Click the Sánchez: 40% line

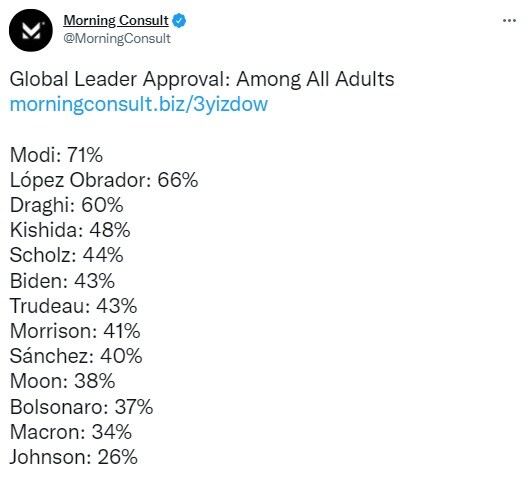click(x=76, y=356)
